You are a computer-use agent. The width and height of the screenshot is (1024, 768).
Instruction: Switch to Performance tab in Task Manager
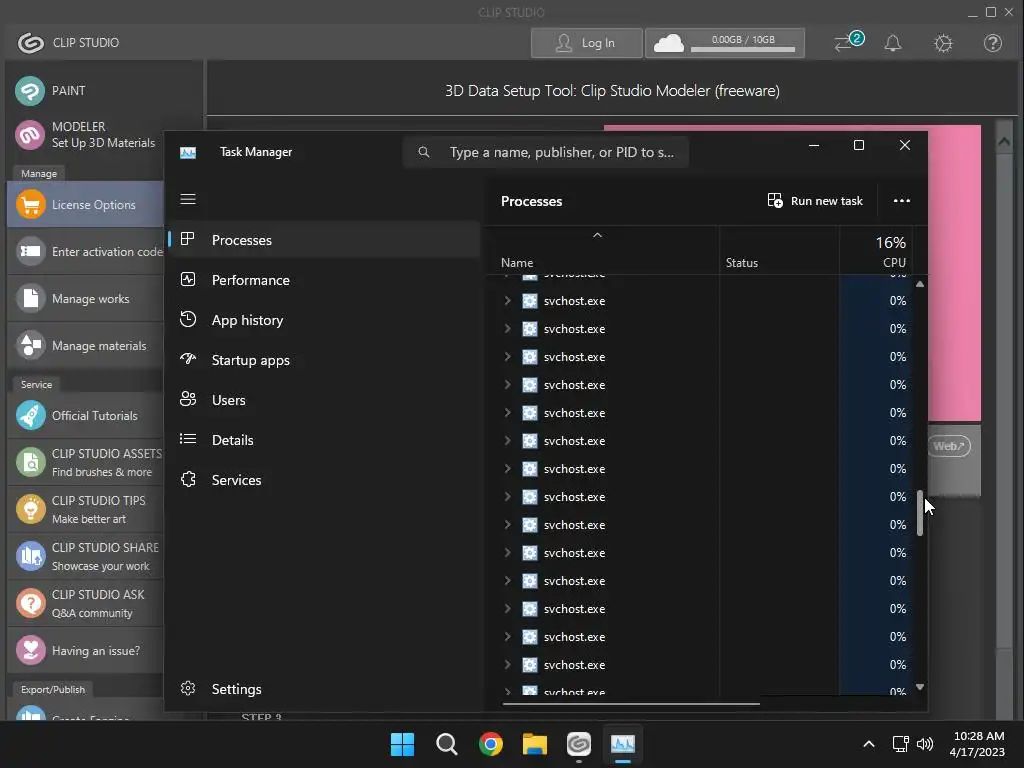[x=324, y=280]
